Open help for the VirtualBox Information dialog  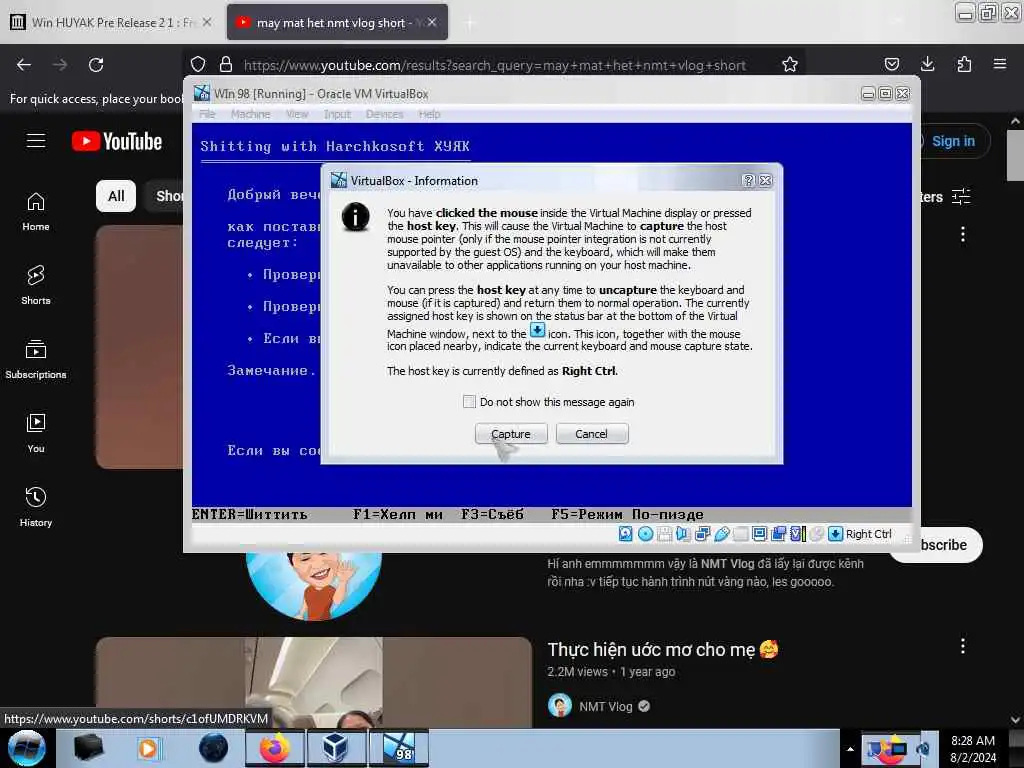[748, 180]
